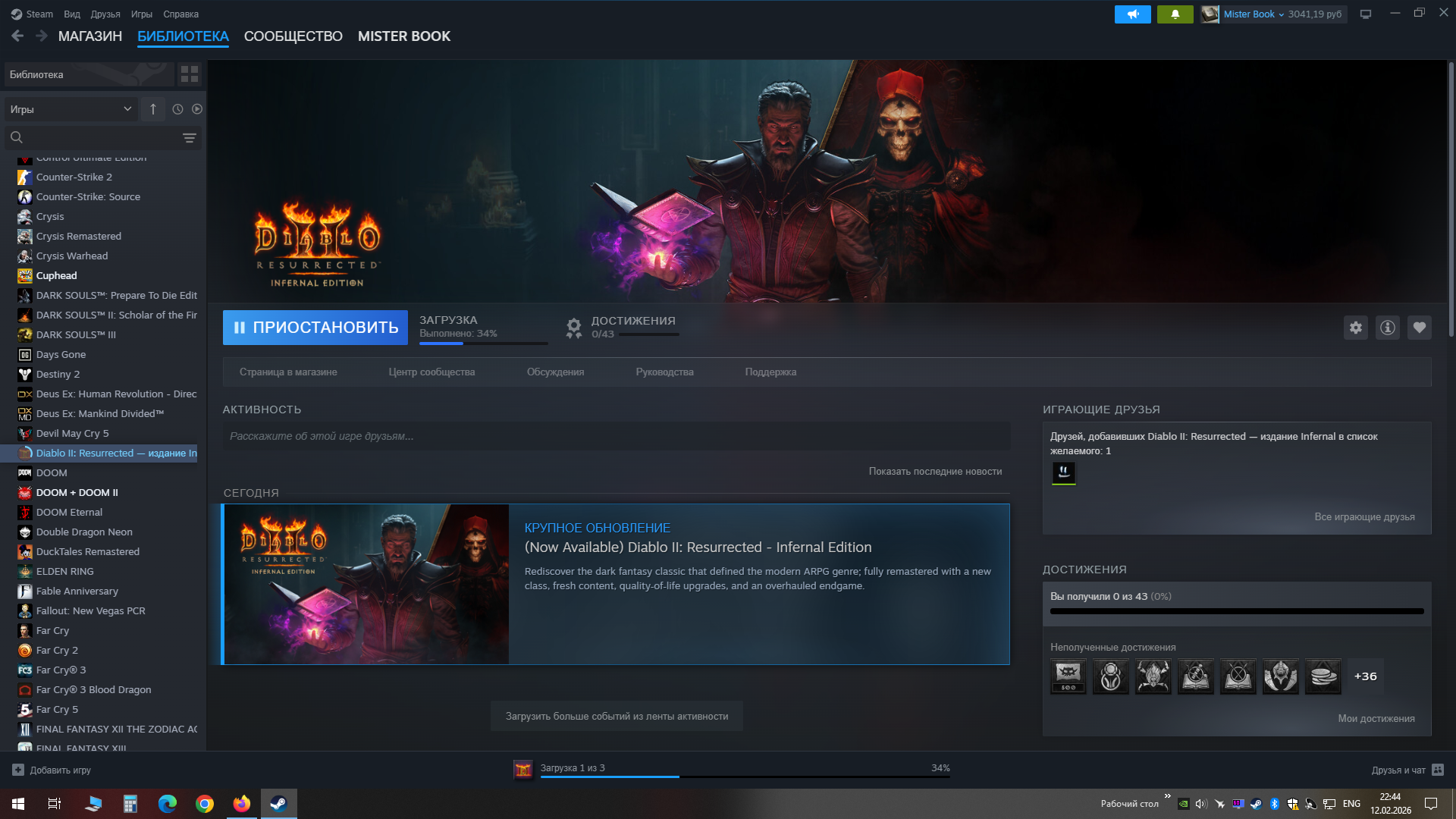Click the activity post input field
Image resolution: width=1456 pixels, height=819 pixels.
616,436
